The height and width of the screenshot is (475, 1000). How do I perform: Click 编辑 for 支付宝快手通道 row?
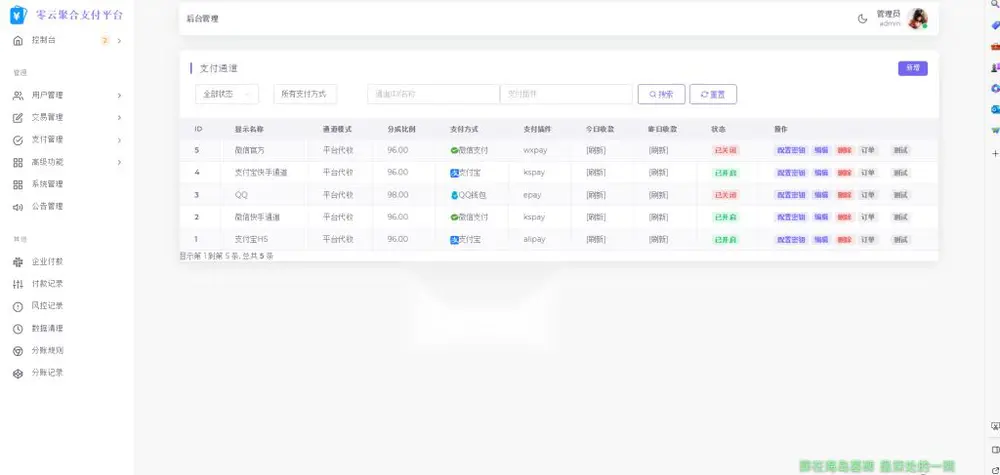tap(821, 173)
